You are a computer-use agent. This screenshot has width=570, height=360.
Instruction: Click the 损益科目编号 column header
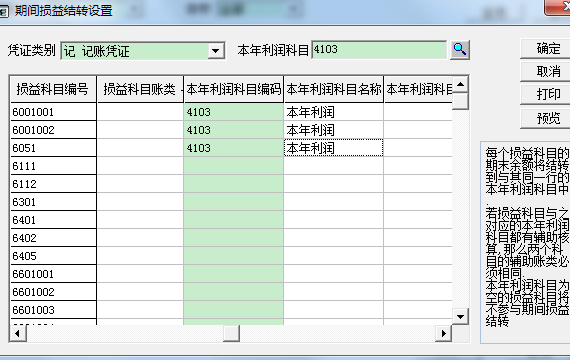(x=53, y=89)
